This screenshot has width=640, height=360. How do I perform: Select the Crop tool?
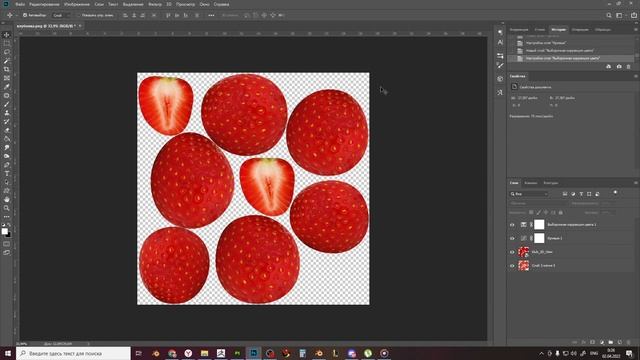click(x=7, y=69)
